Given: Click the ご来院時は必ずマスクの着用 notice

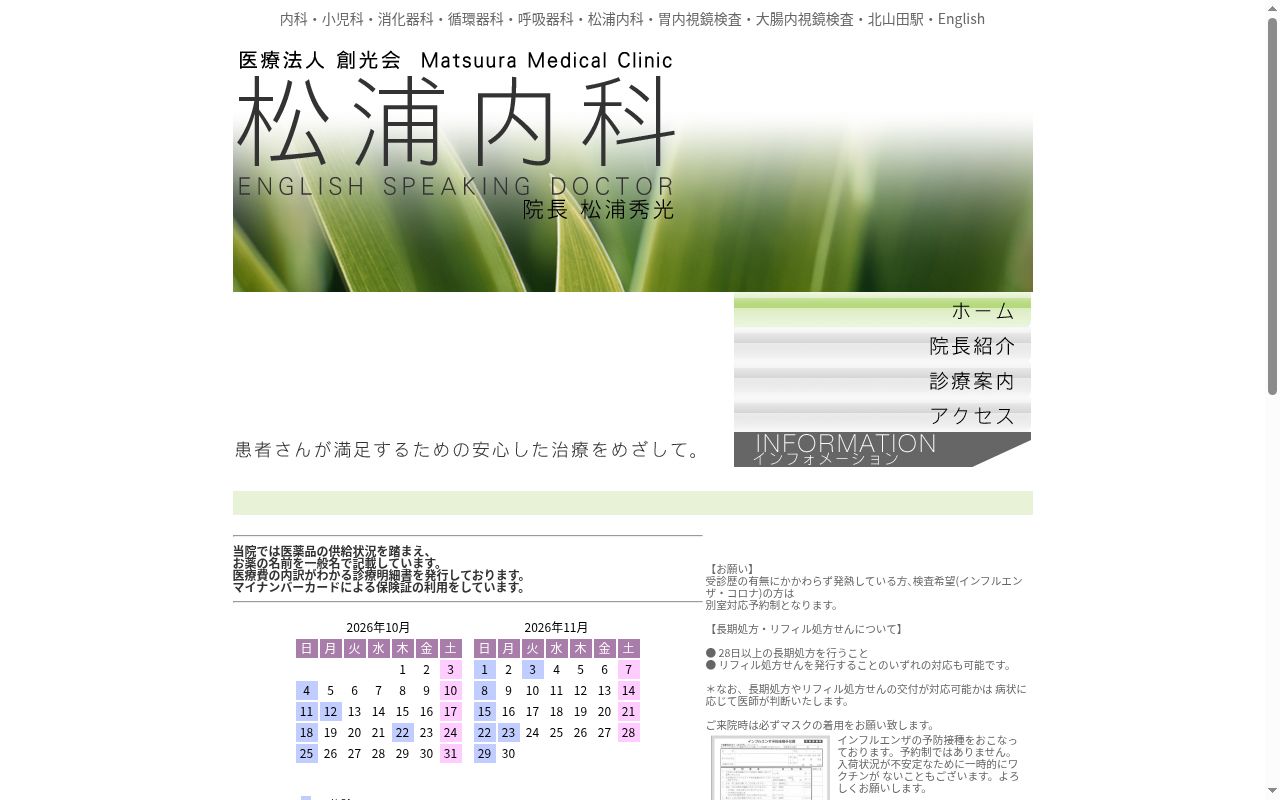Looking at the screenshot, I should (x=821, y=725).
